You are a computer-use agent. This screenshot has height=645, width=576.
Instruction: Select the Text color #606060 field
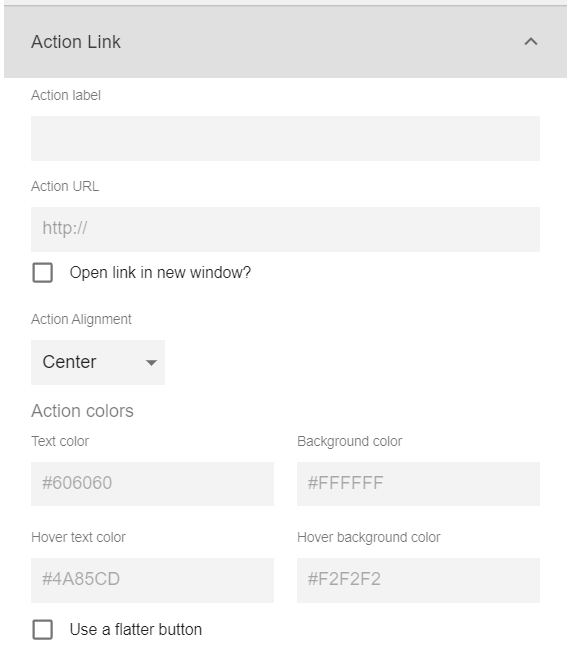[152, 484]
